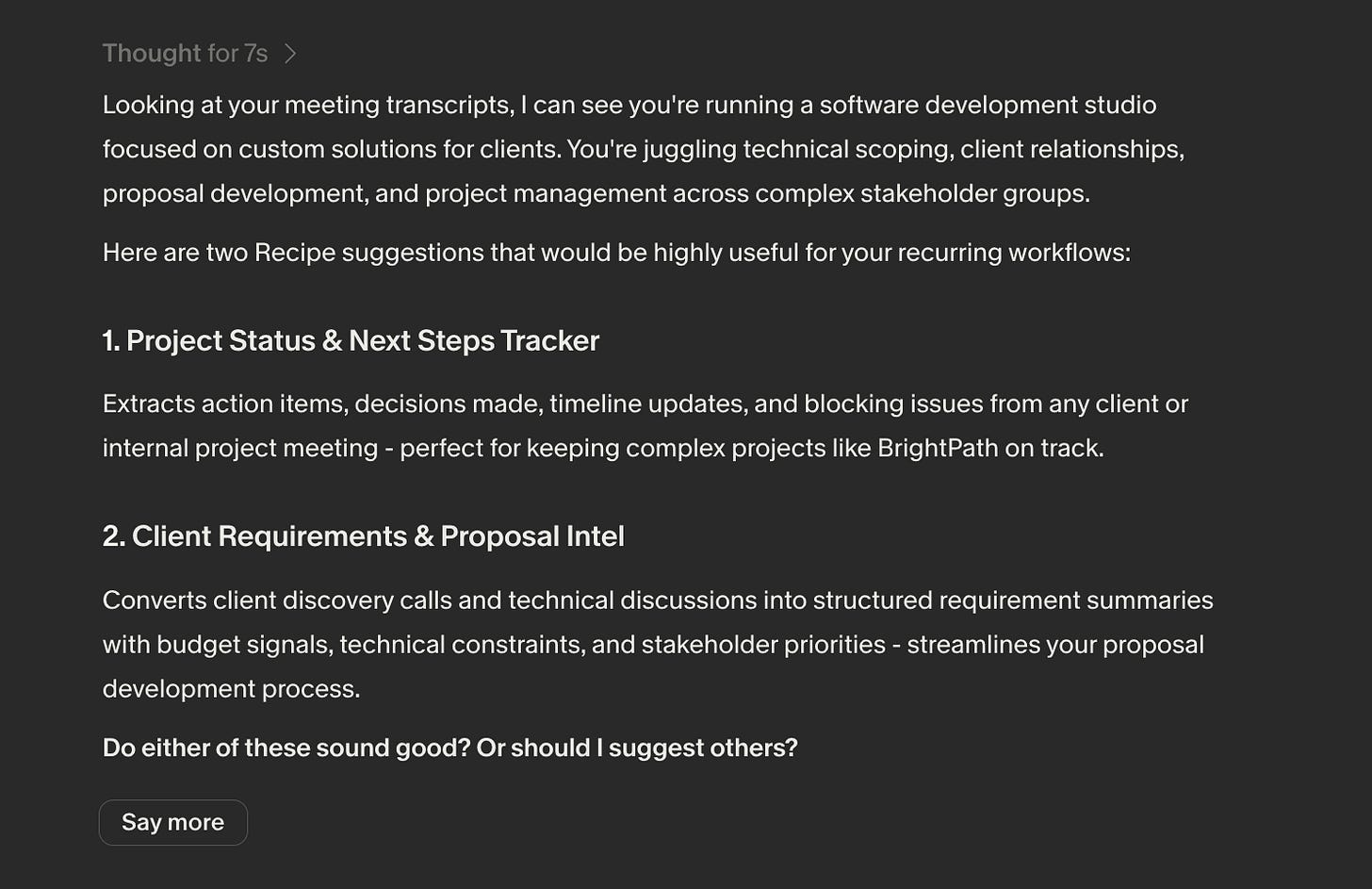
Task: Open the "Thought for 7s" reasoning label
Action: point(185,54)
